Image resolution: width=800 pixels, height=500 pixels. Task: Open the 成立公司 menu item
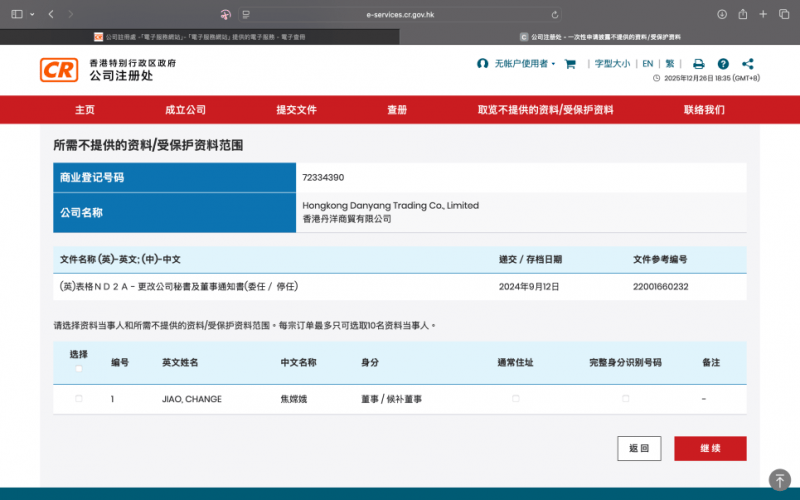coord(185,110)
